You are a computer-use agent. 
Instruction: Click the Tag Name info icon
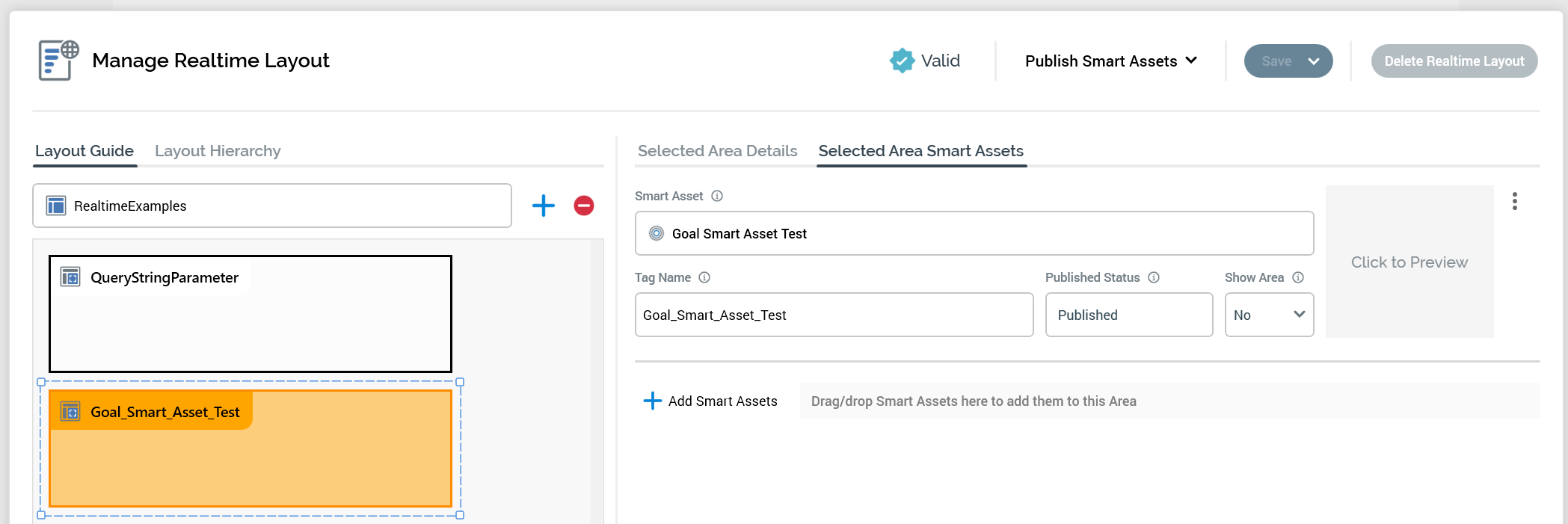coord(704,277)
